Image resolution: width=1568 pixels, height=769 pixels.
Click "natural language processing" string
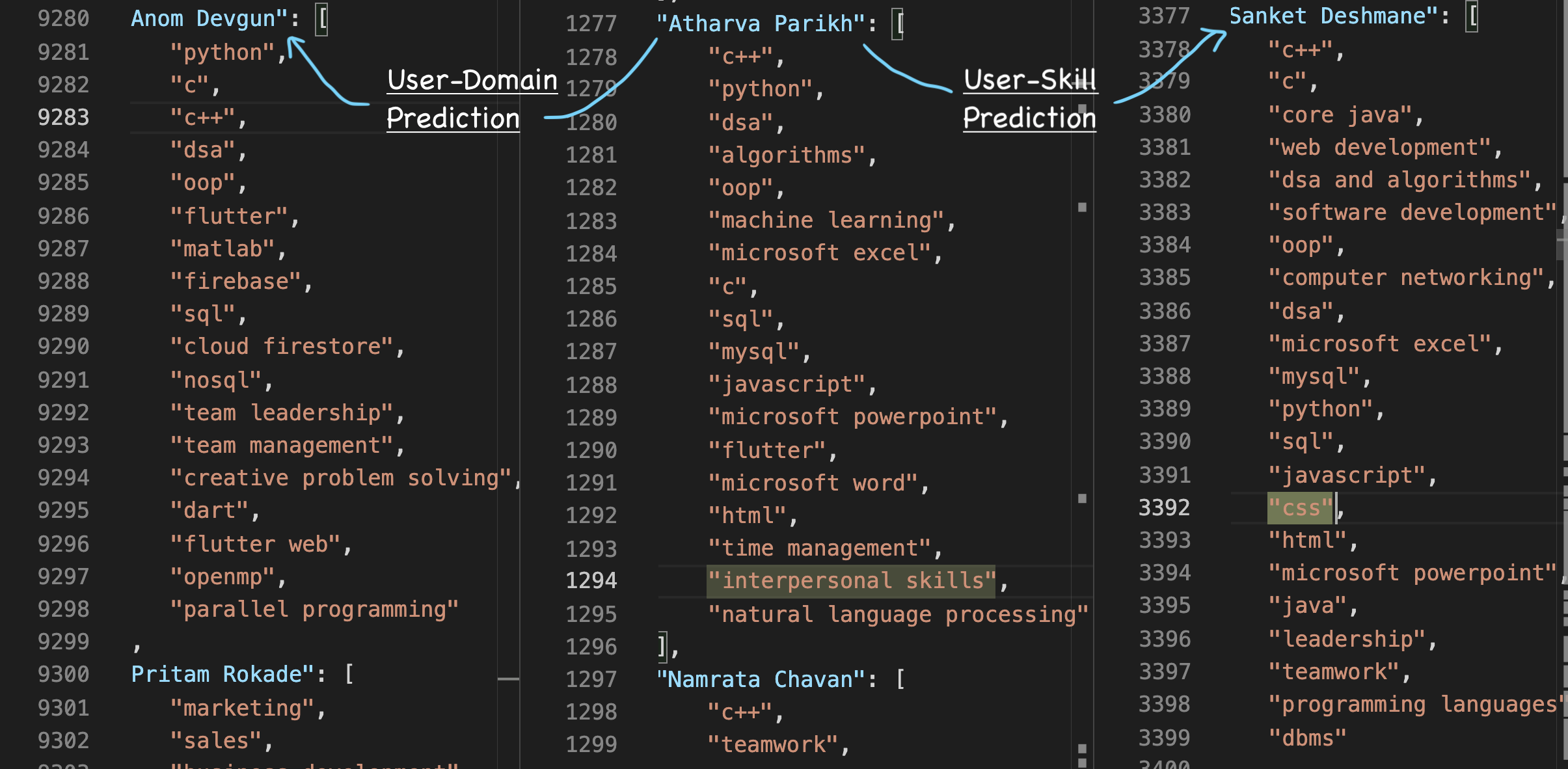click(899, 614)
